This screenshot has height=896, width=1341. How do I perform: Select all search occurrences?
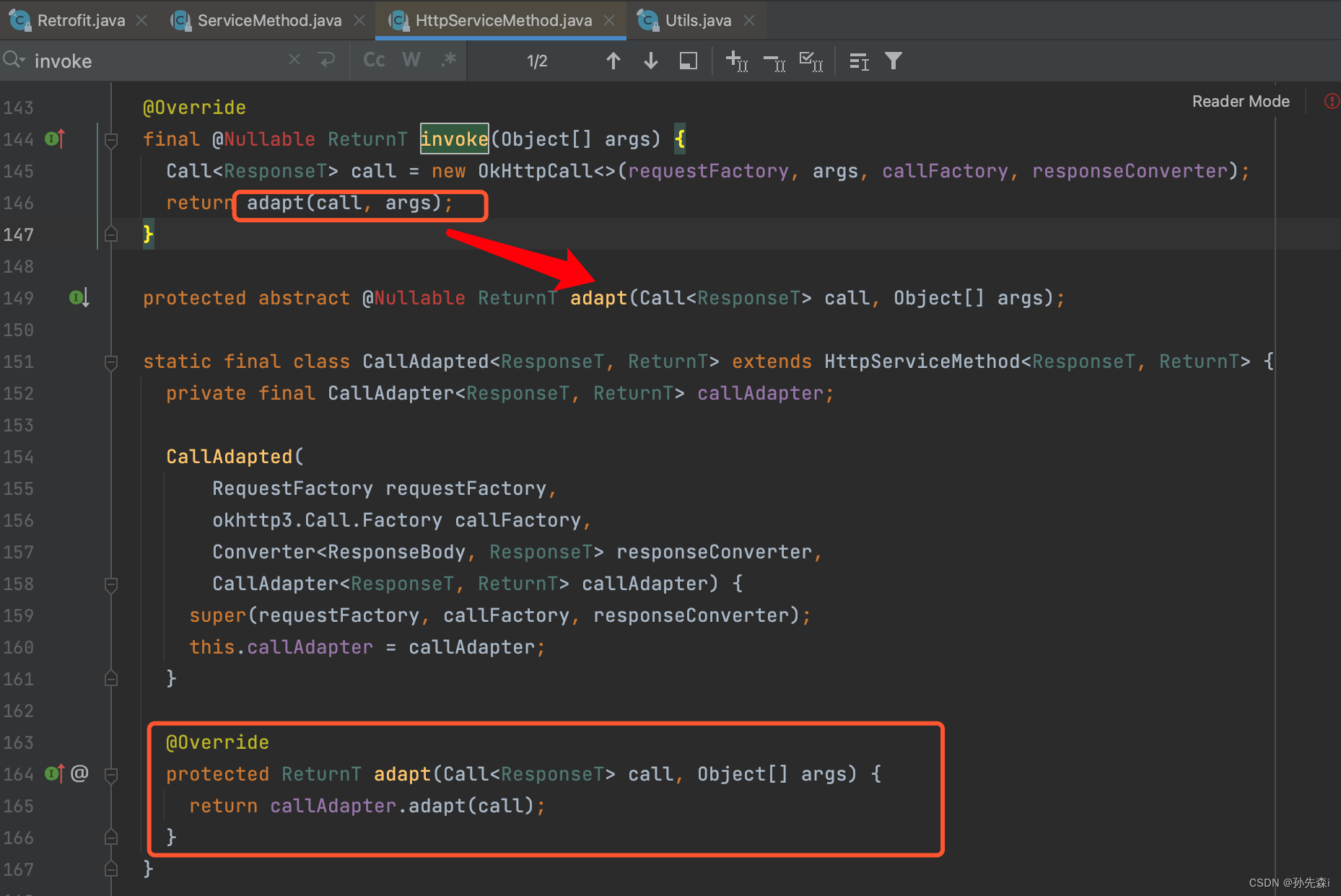(811, 61)
